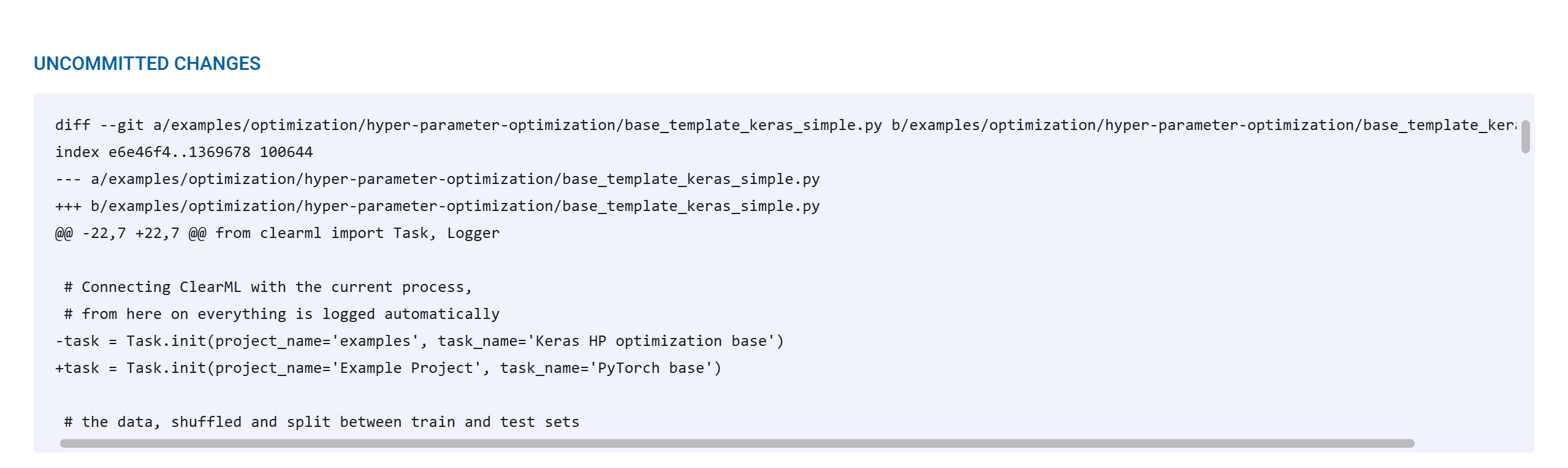Click the horizontal scrollbar thumb under the diff
Viewport: 1568px width, 468px height.
736,443
